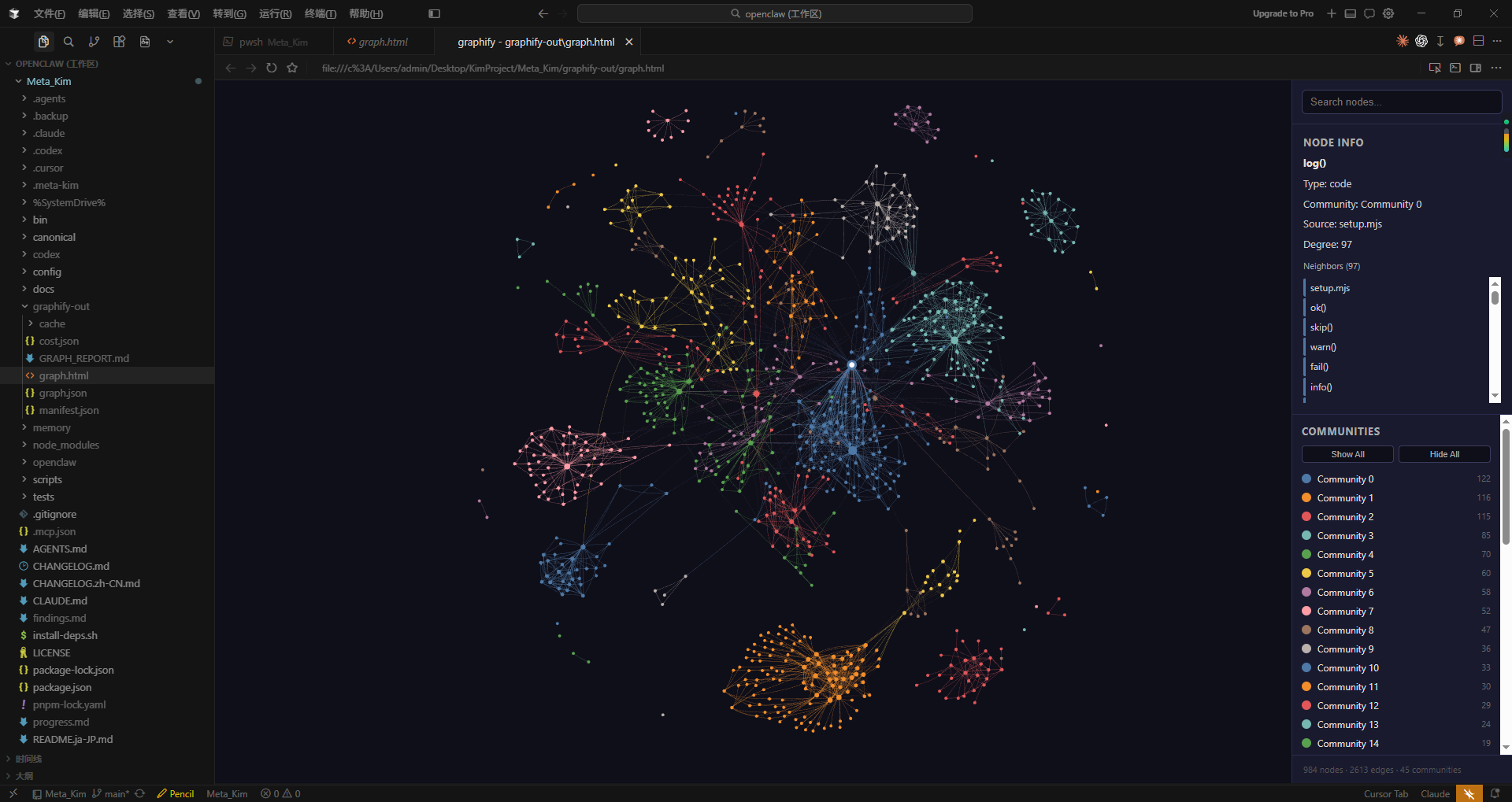Bookmark the page with star icon

pyautogui.click(x=292, y=68)
